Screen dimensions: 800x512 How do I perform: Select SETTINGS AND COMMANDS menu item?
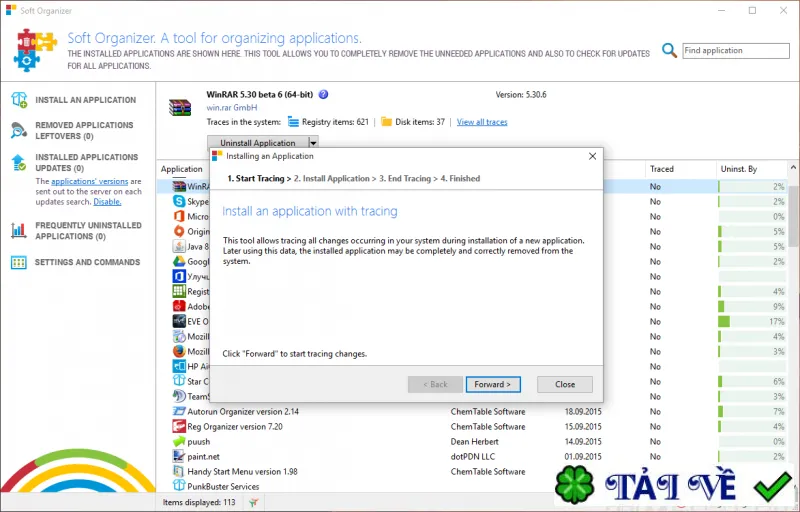[87, 262]
